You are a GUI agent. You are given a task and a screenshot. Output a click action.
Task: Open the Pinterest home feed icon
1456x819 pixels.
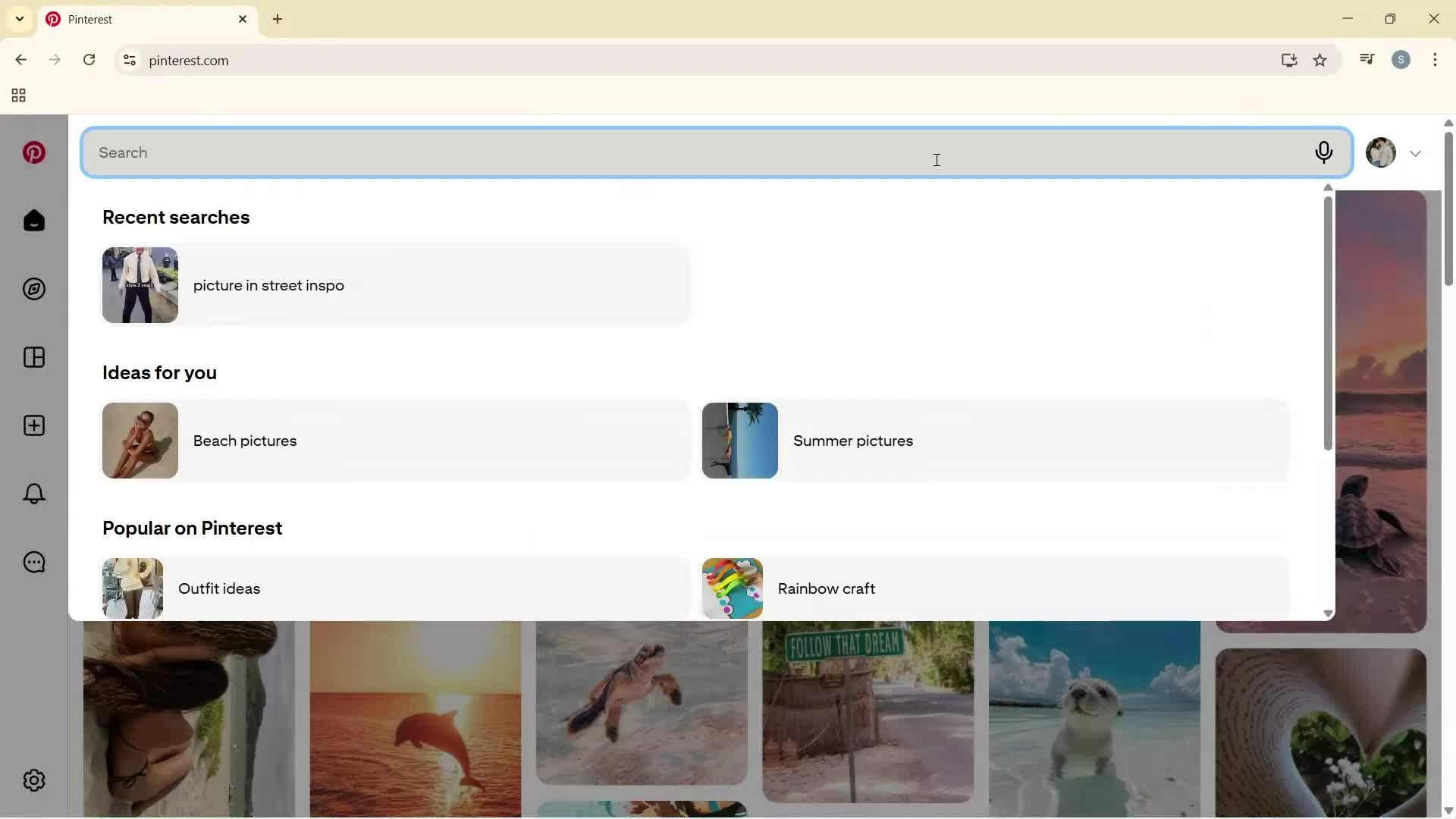click(x=33, y=221)
